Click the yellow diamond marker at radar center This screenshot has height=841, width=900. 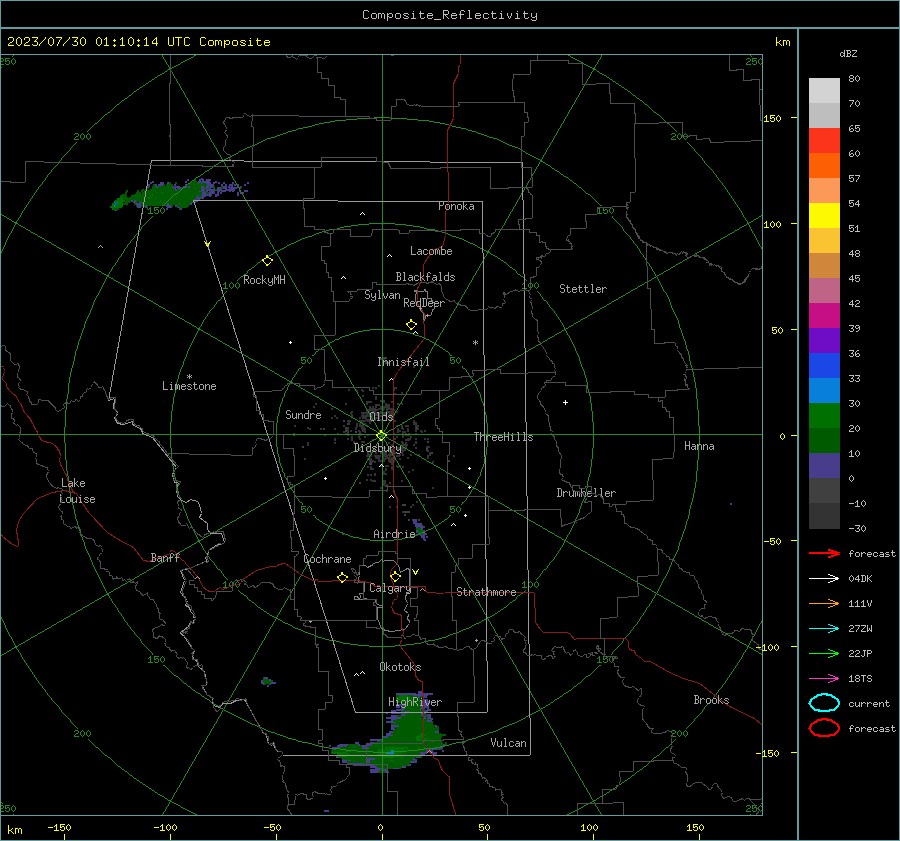pyautogui.click(x=381, y=436)
